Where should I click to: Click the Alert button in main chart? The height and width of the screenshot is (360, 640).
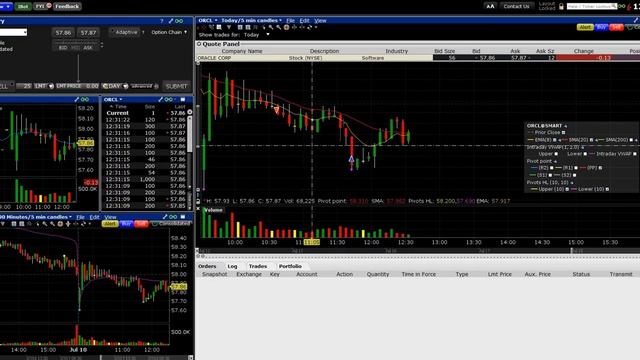pyautogui.click(x=585, y=27)
